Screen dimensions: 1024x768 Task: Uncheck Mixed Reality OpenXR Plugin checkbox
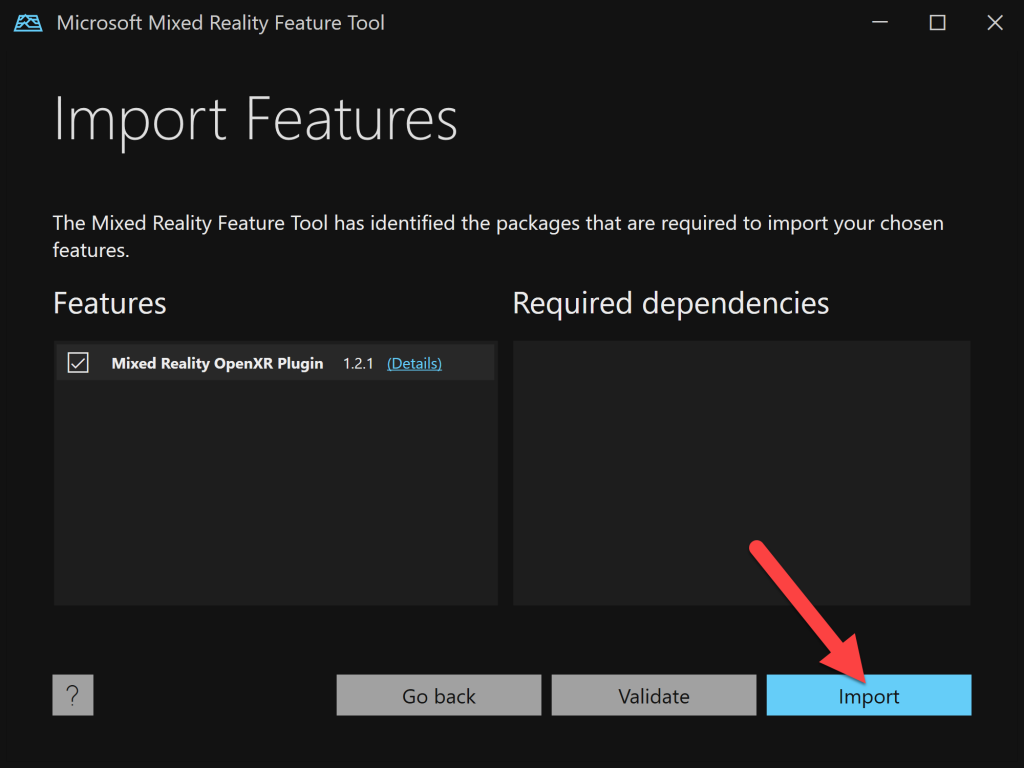coord(78,362)
